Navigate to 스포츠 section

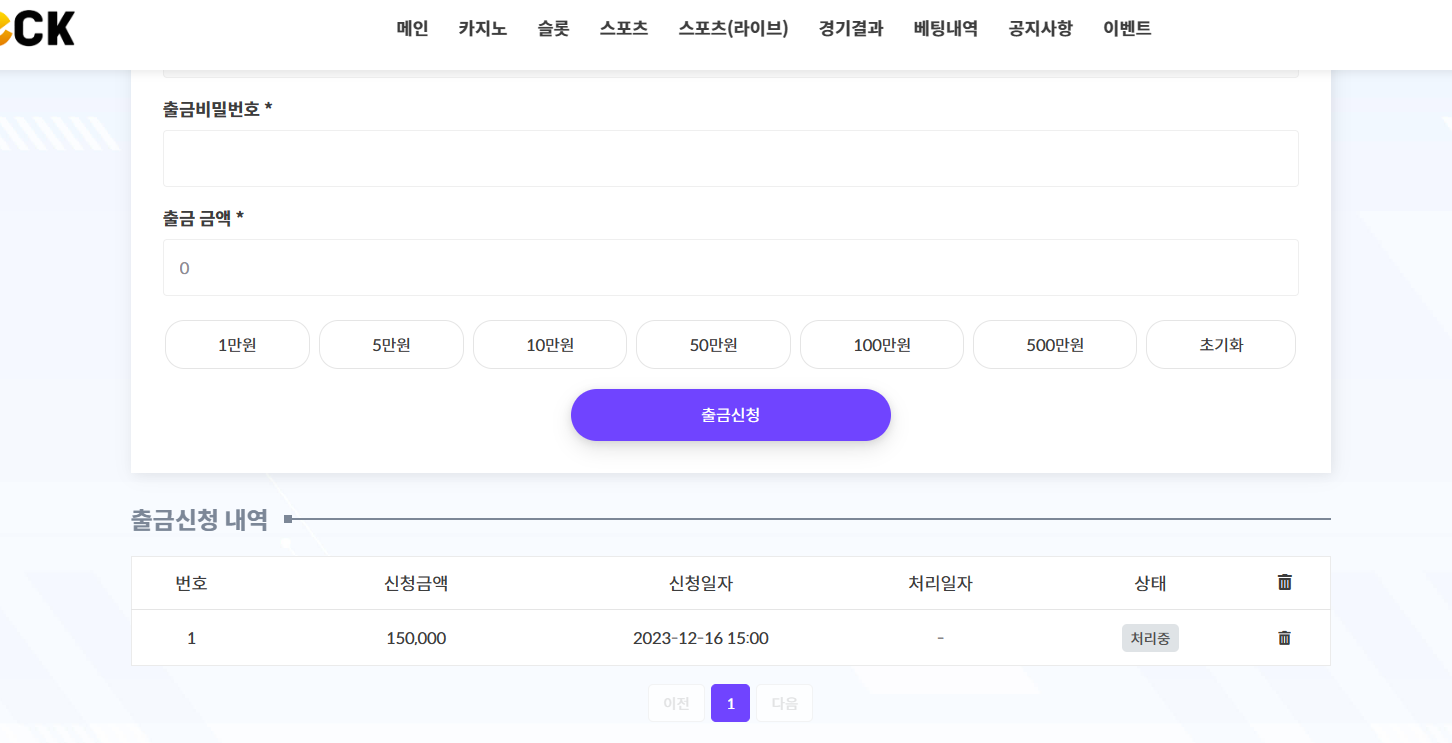(624, 29)
